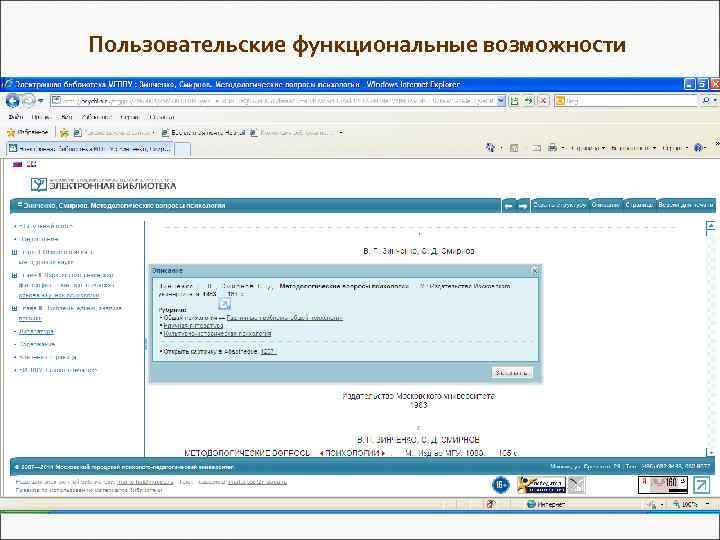Click the left arrow page navigation button
Screen dimensions: 720x540
pos(508,206)
